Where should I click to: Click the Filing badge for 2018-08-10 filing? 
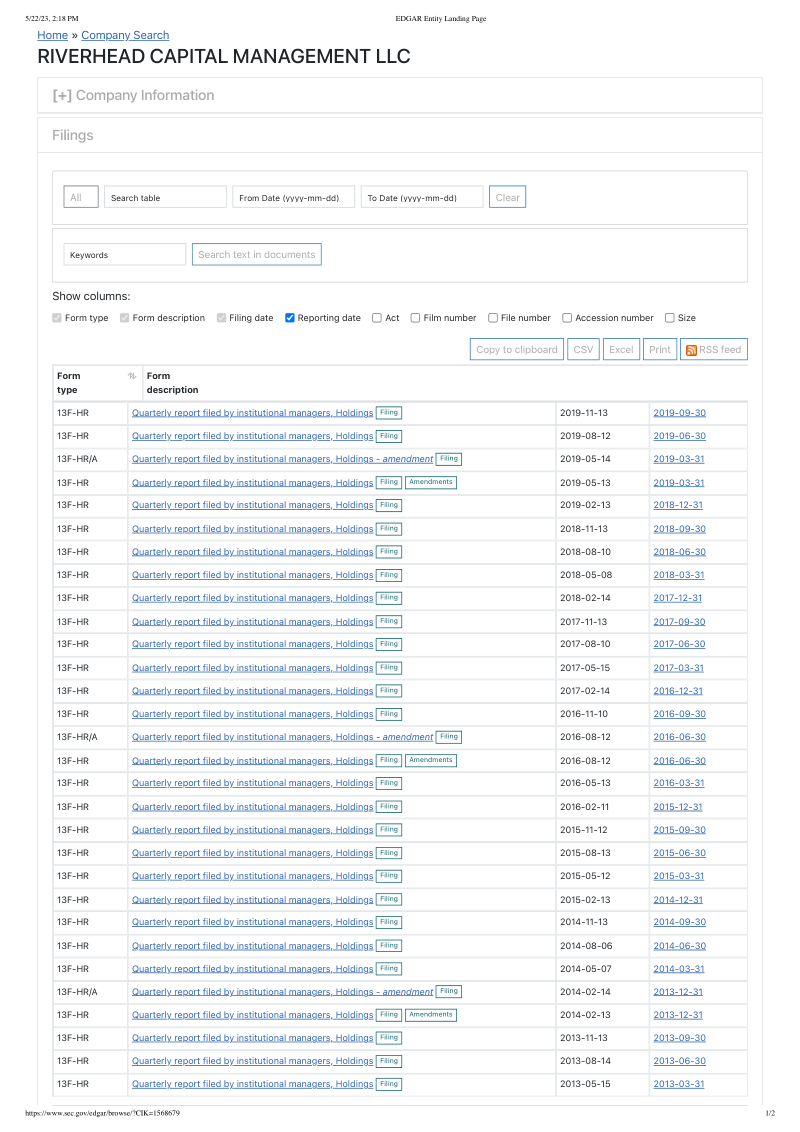[x=389, y=552]
